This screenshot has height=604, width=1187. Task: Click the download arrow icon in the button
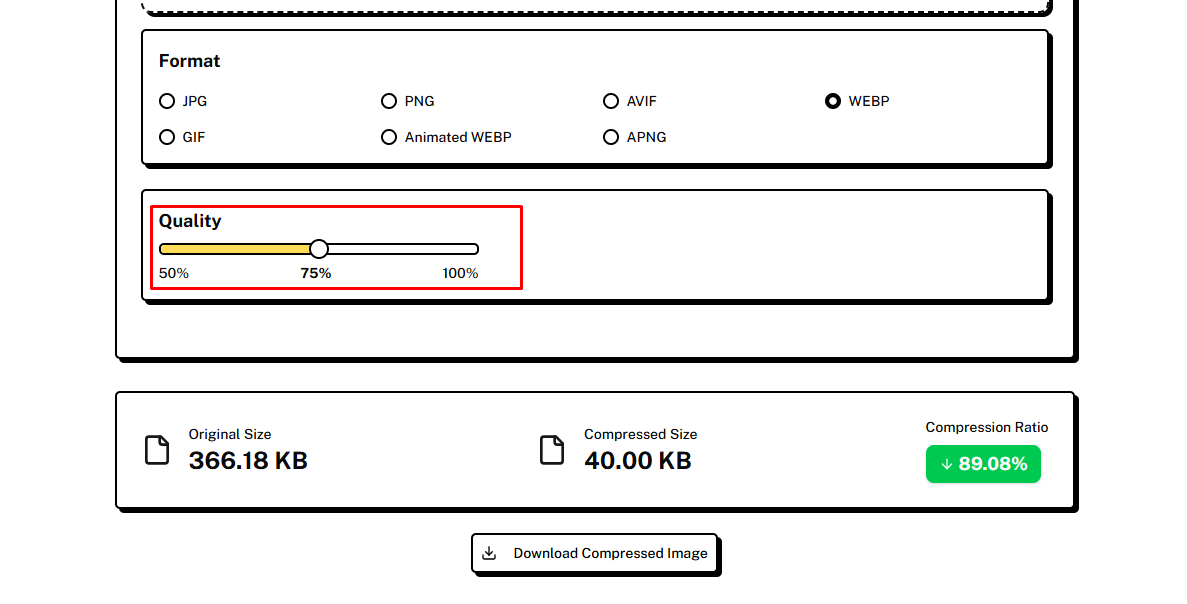point(489,553)
